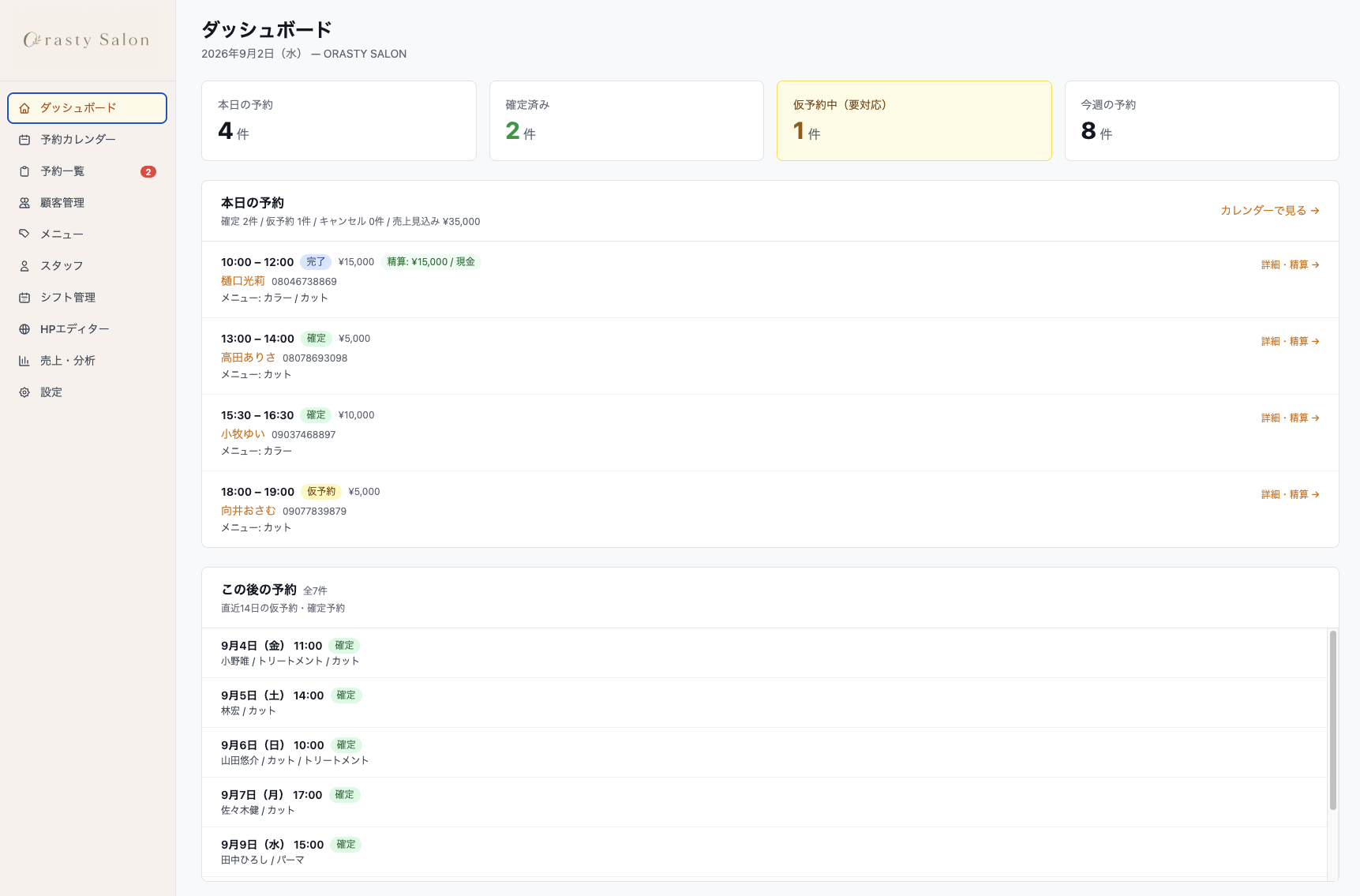
Task: Click the gear icon beside 設定
Action: coord(24,392)
